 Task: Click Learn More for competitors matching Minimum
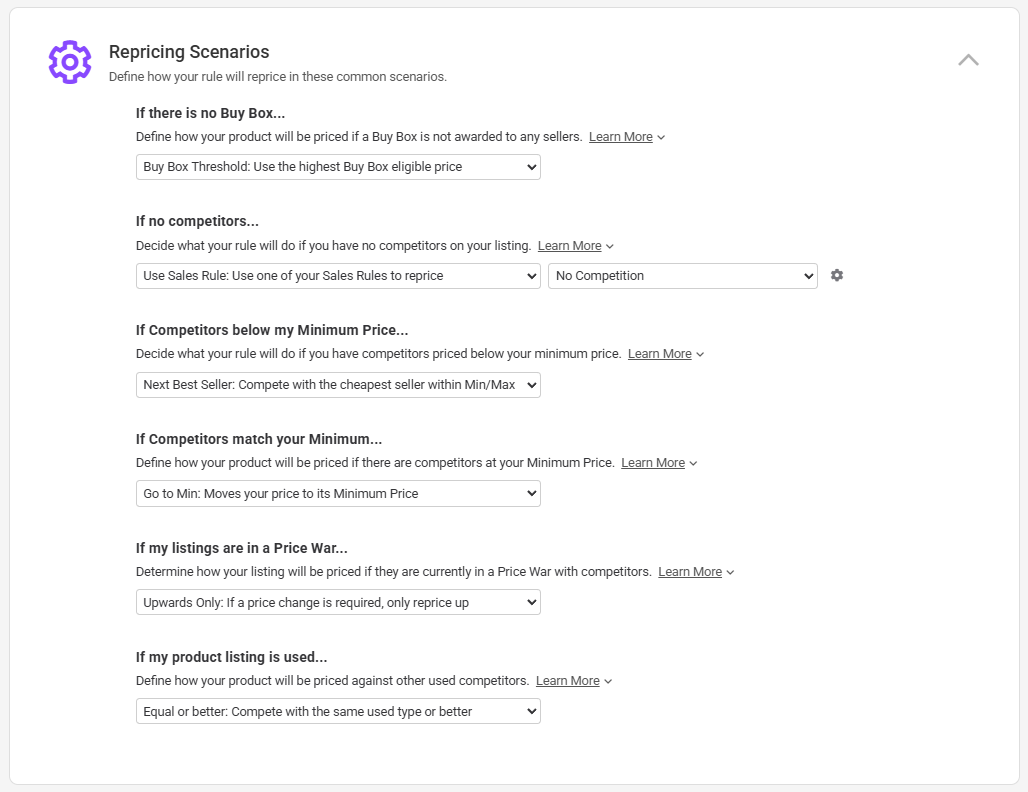[x=652, y=463]
